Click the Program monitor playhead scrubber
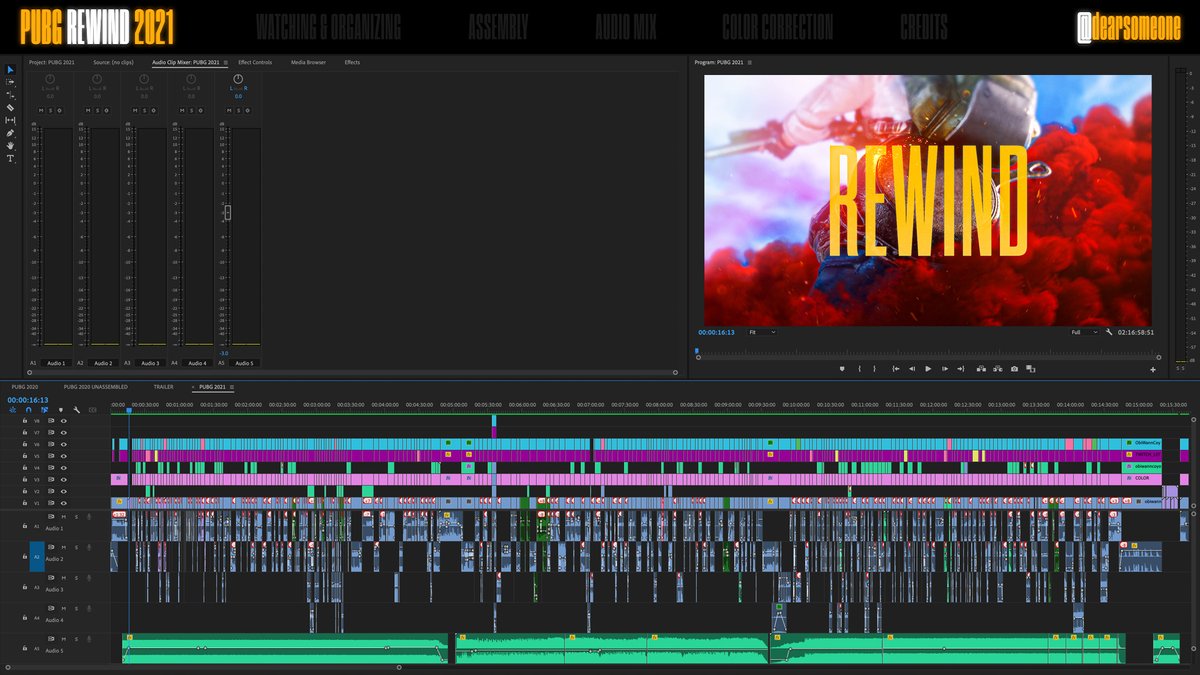Image resolution: width=1200 pixels, height=675 pixels. (697, 350)
